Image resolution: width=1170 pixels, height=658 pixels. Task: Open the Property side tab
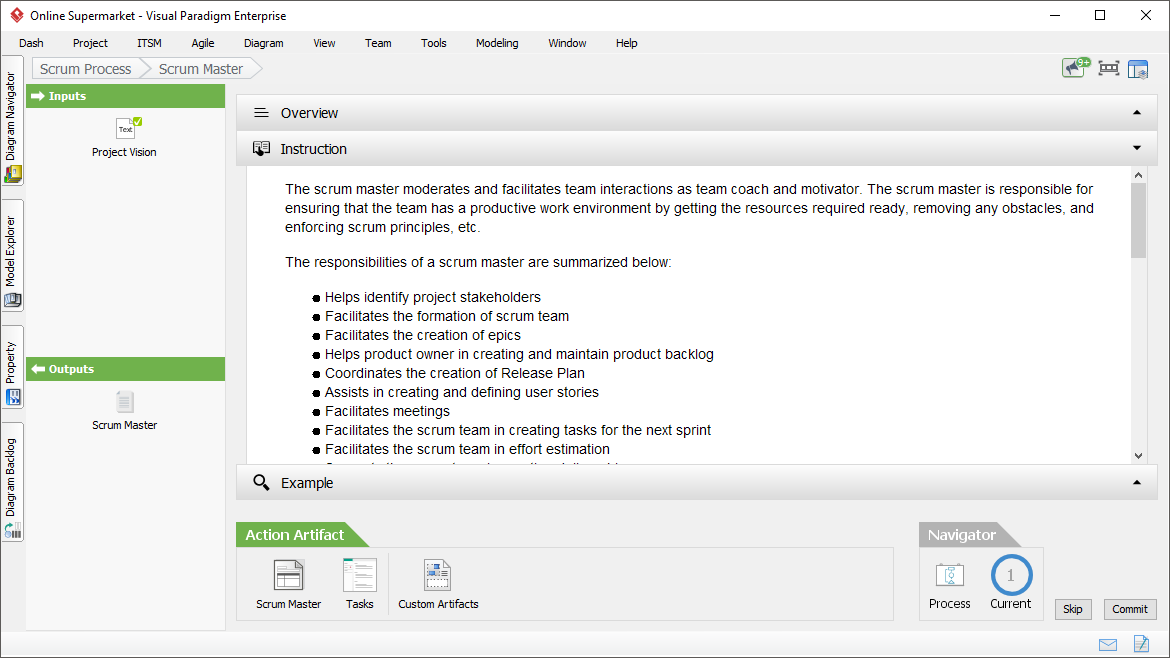pyautogui.click(x=12, y=366)
